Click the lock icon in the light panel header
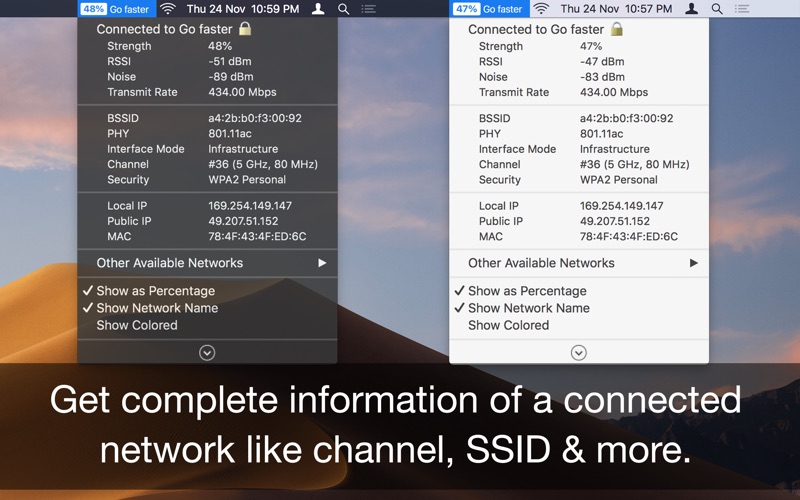This screenshot has height=500, width=800. tap(617, 29)
